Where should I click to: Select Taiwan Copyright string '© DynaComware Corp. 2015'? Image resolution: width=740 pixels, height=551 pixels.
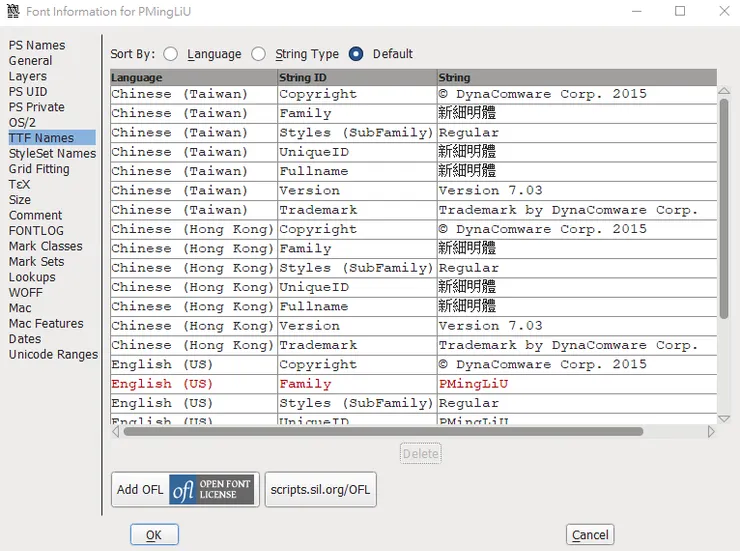click(577, 94)
